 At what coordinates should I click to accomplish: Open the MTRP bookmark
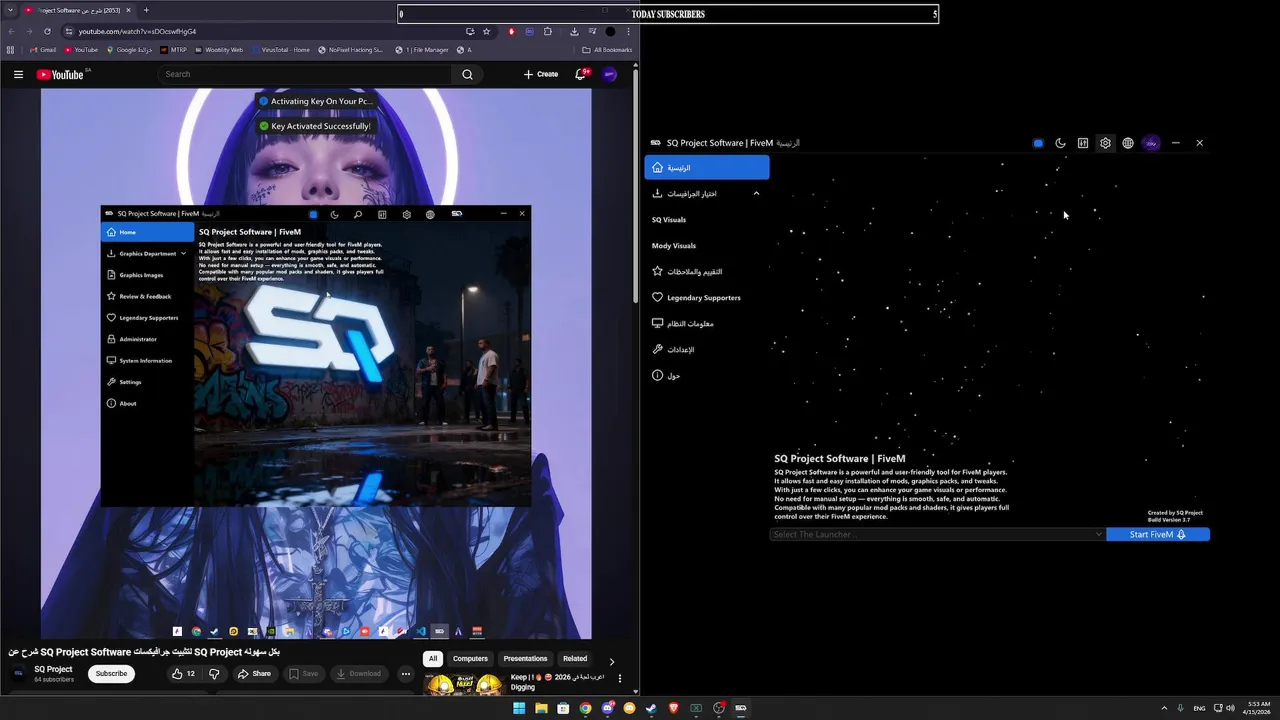click(x=174, y=50)
